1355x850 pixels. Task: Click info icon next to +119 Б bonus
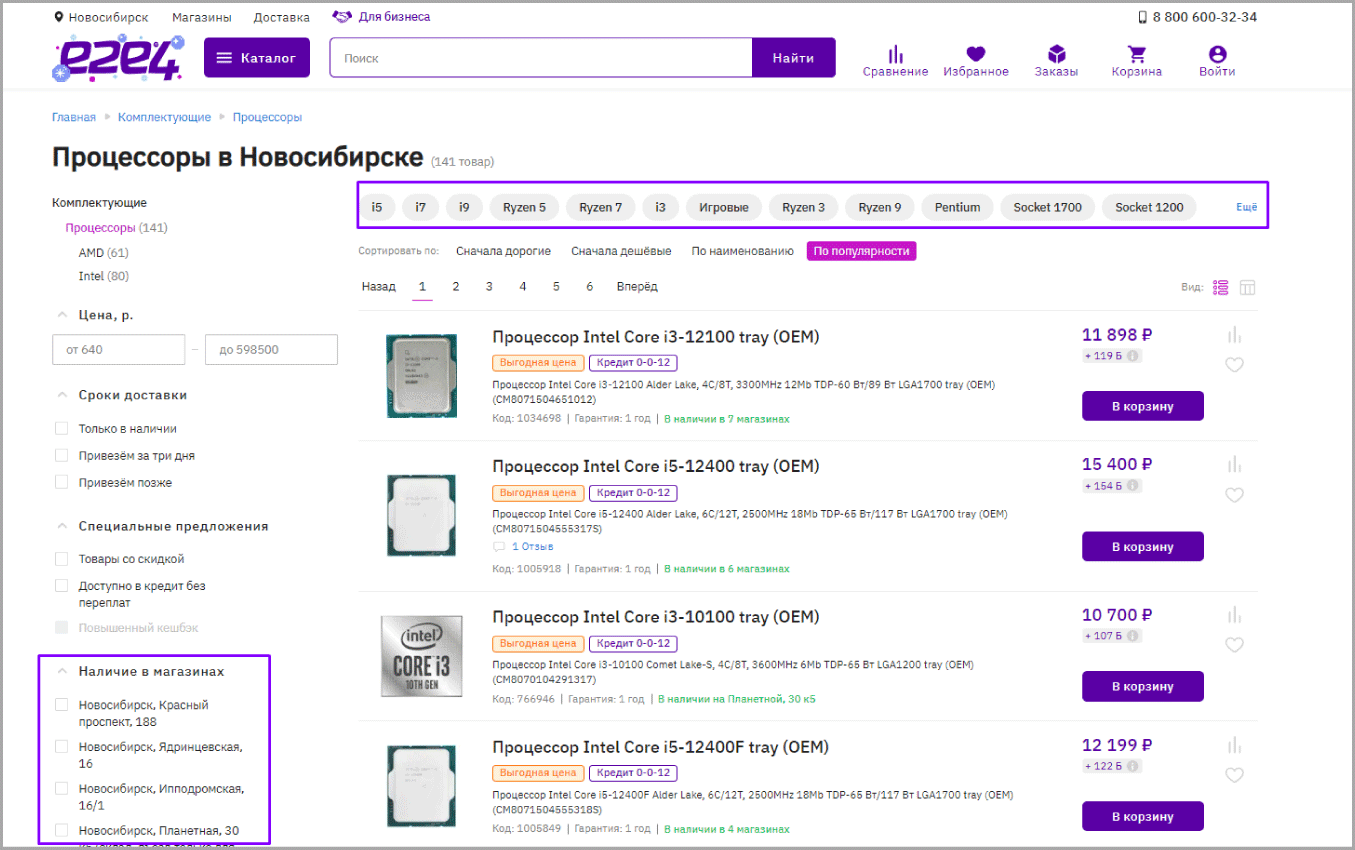[1132, 356]
